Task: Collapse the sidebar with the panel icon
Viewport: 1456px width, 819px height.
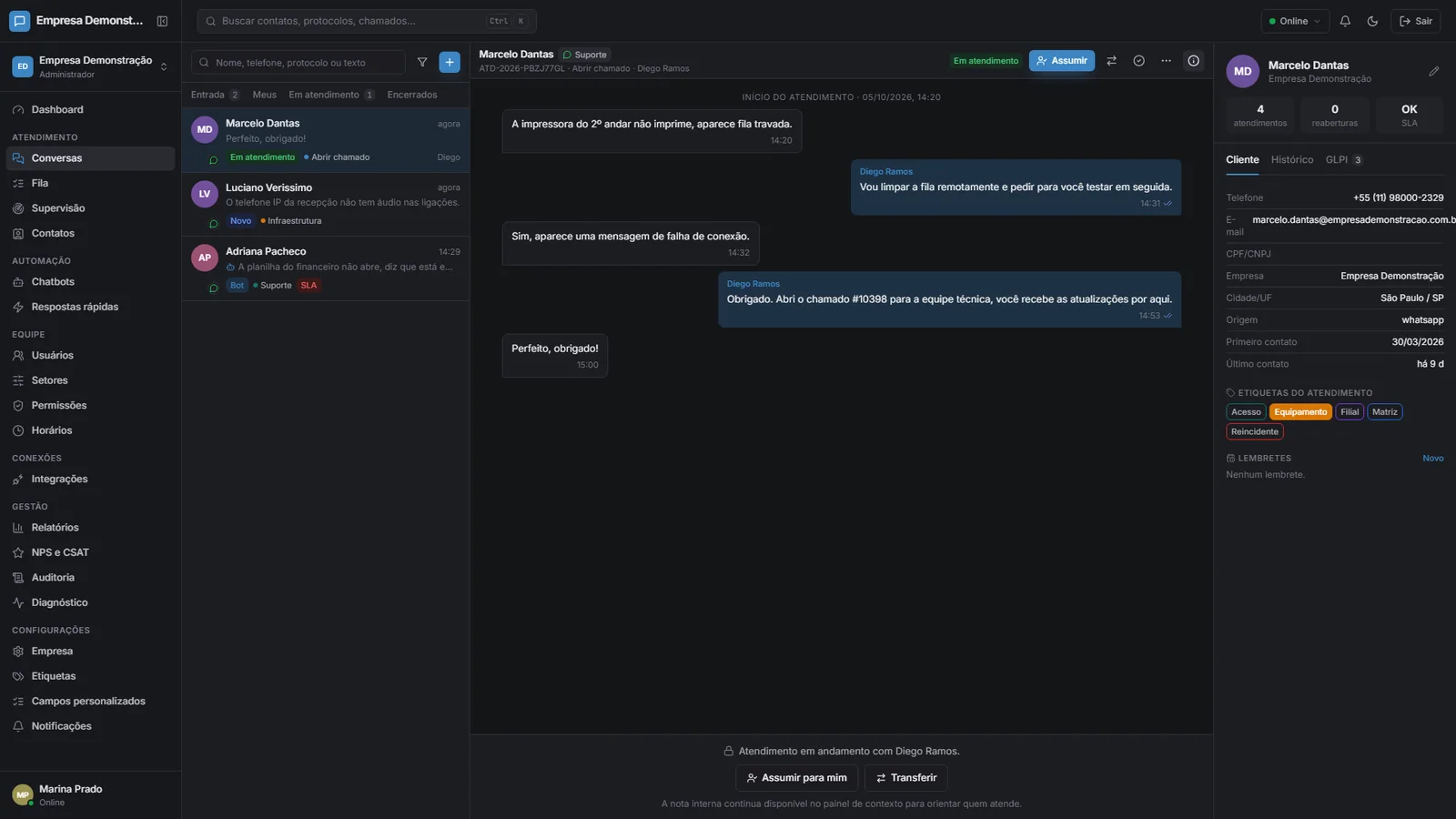Action: [x=162, y=21]
